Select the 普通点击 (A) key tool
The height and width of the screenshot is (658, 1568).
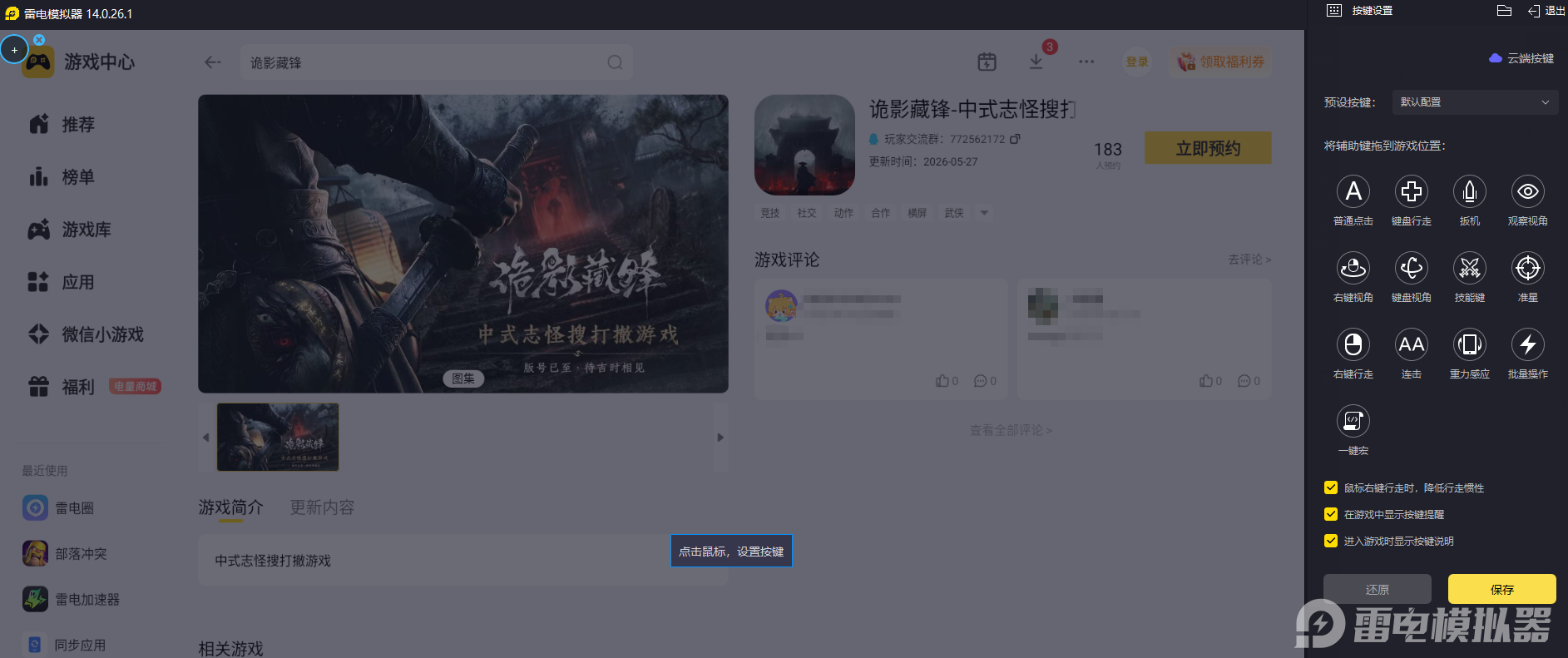[1353, 191]
